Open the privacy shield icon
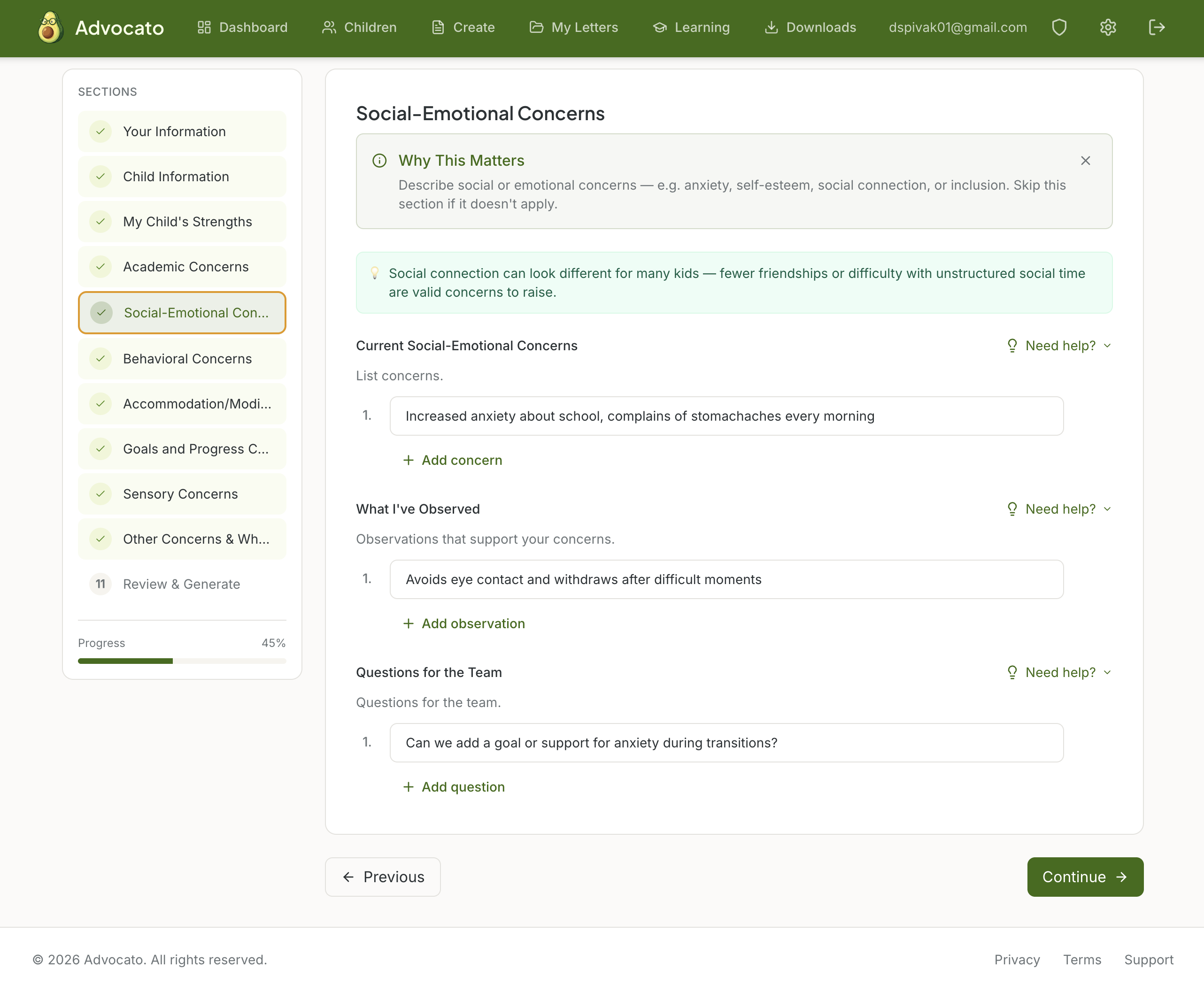1204x985 pixels. point(1059,27)
